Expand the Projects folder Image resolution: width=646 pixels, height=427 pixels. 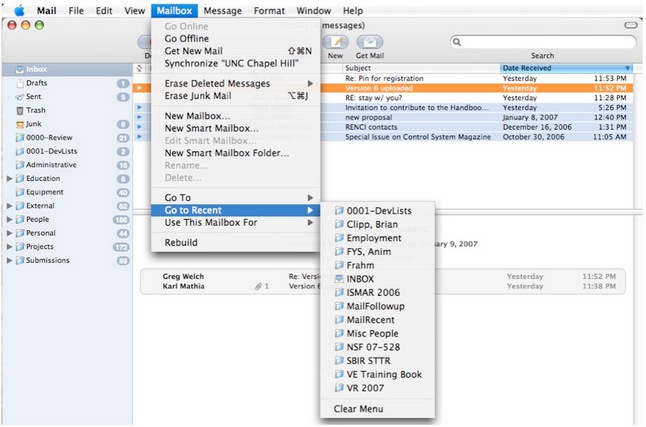point(10,246)
